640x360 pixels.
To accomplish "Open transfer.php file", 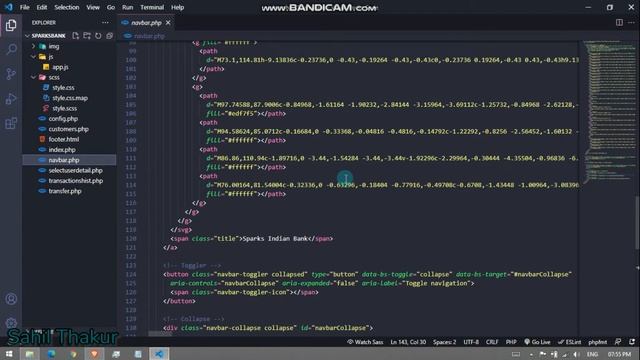I will pos(65,191).
